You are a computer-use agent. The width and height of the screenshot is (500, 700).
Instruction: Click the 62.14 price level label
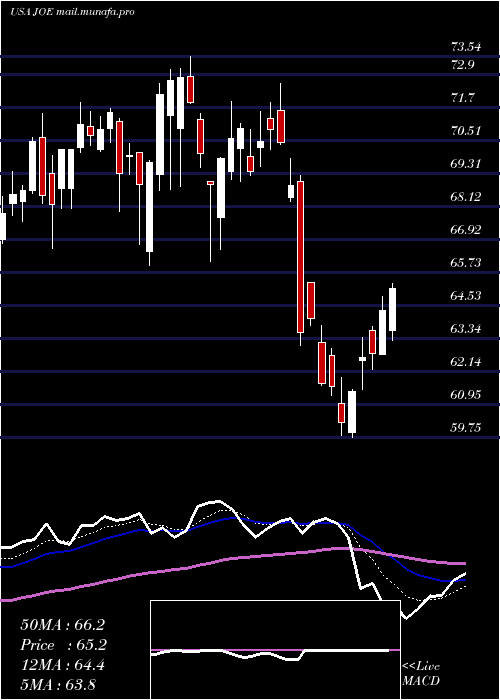[x=466, y=362]
